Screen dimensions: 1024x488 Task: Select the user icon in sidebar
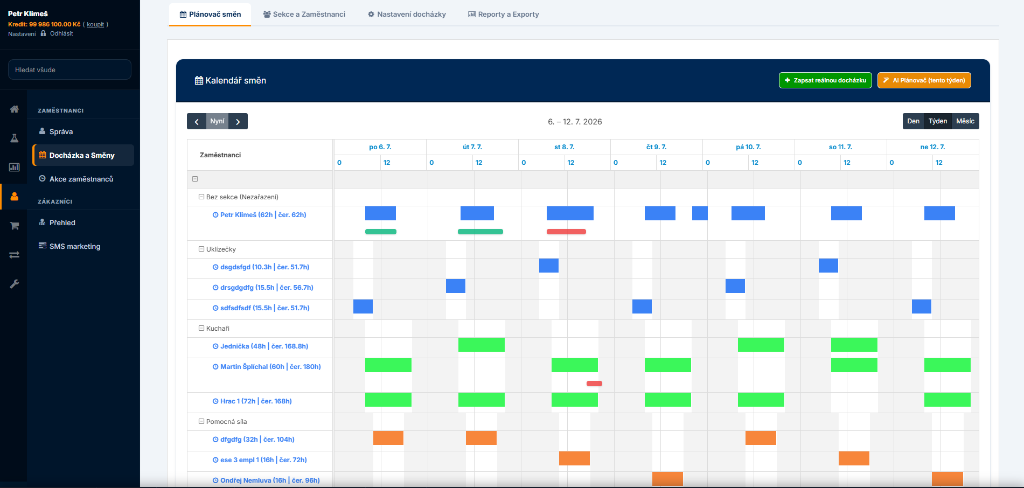point(14,196)
